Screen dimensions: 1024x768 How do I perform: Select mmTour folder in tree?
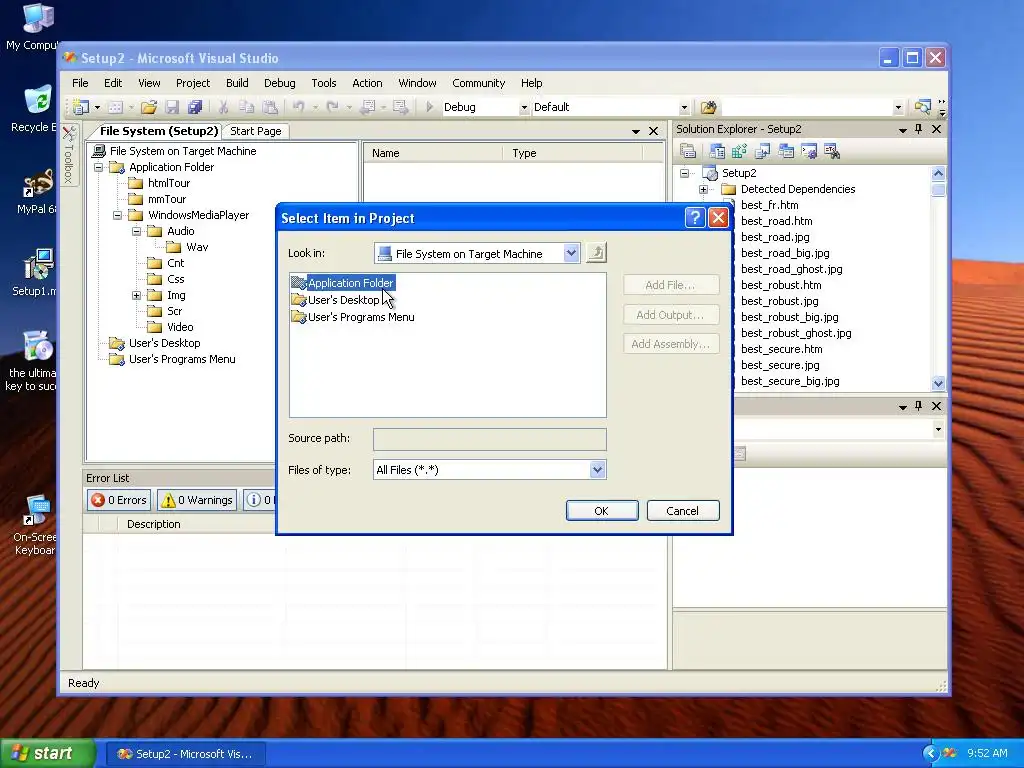167,199
